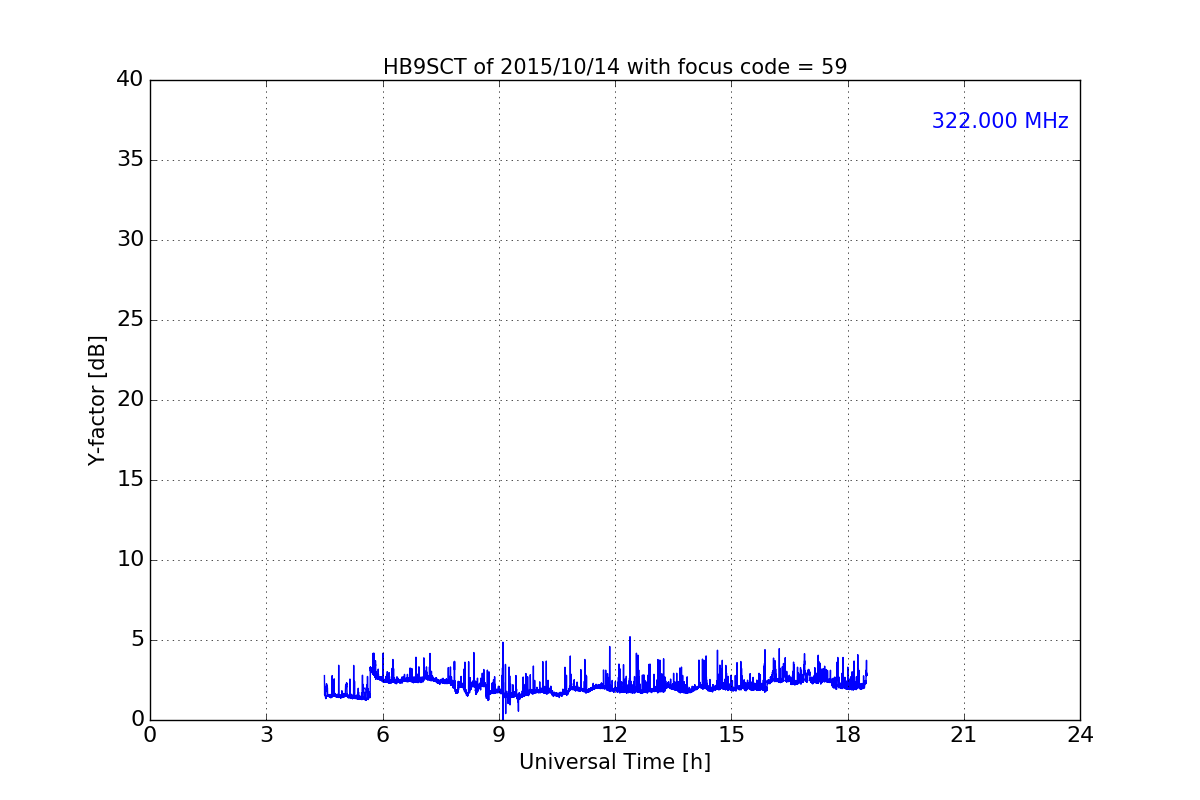The width and height of the screenshot is (1200, 800).
Task: Click y-axis tick label 10
Action: click(x=130, y=560)
